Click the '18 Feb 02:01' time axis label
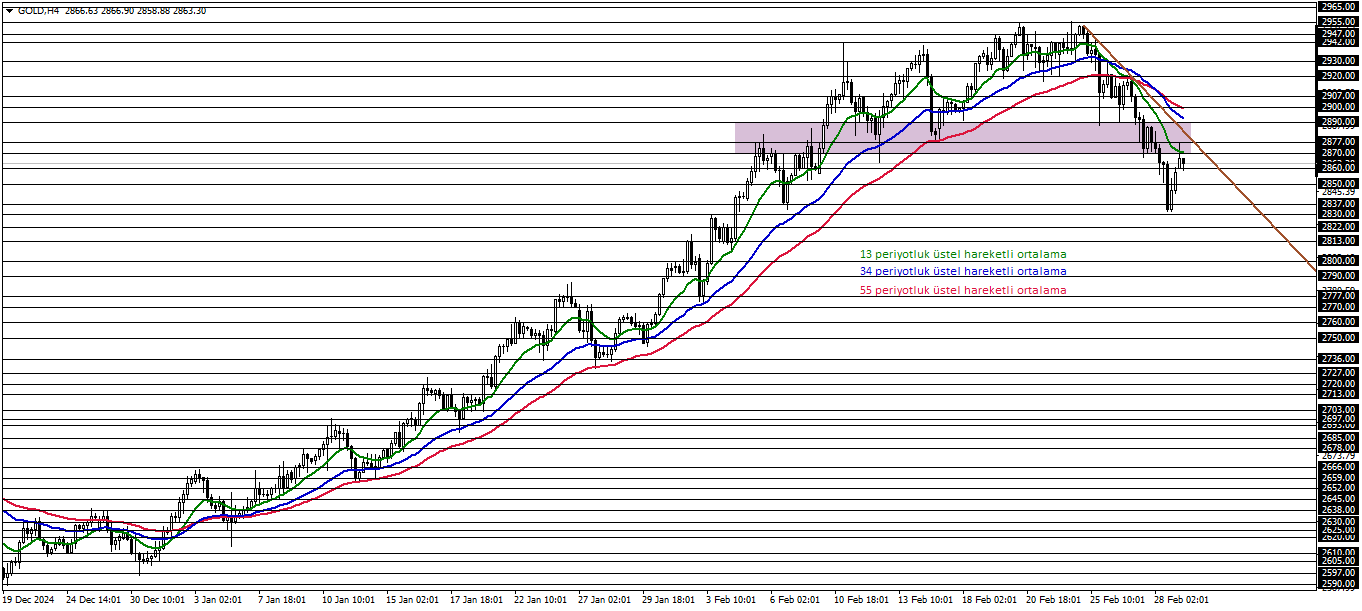This screenshot has height=611, width=1362. pos(989,600)
